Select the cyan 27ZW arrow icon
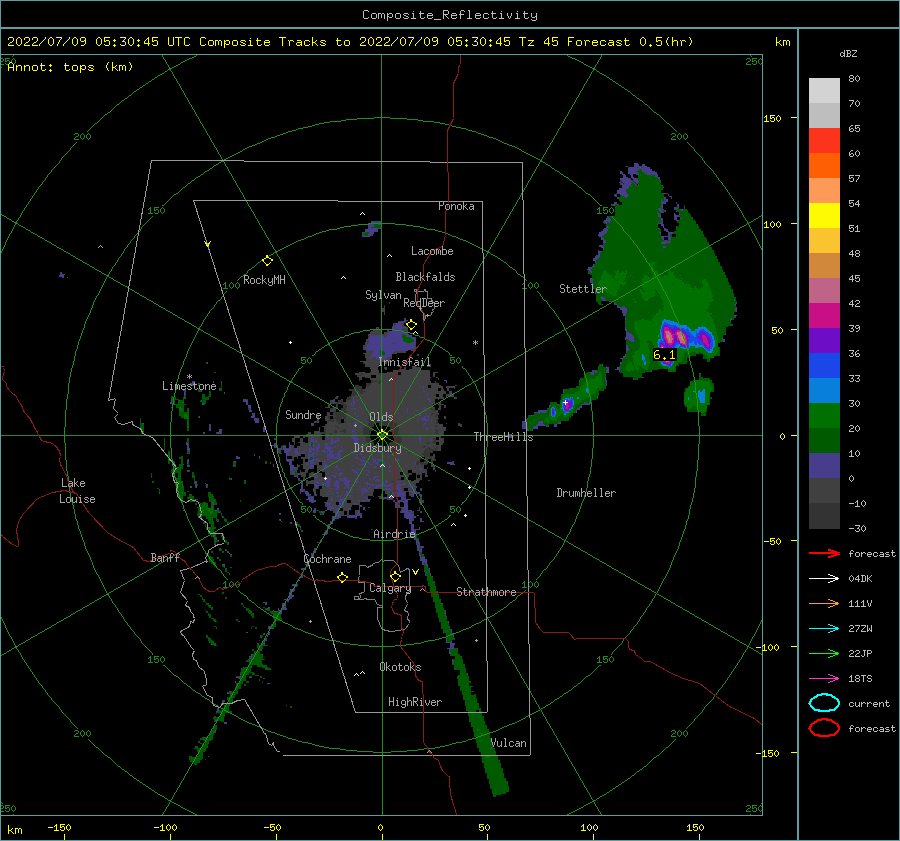 pos(824,629)
